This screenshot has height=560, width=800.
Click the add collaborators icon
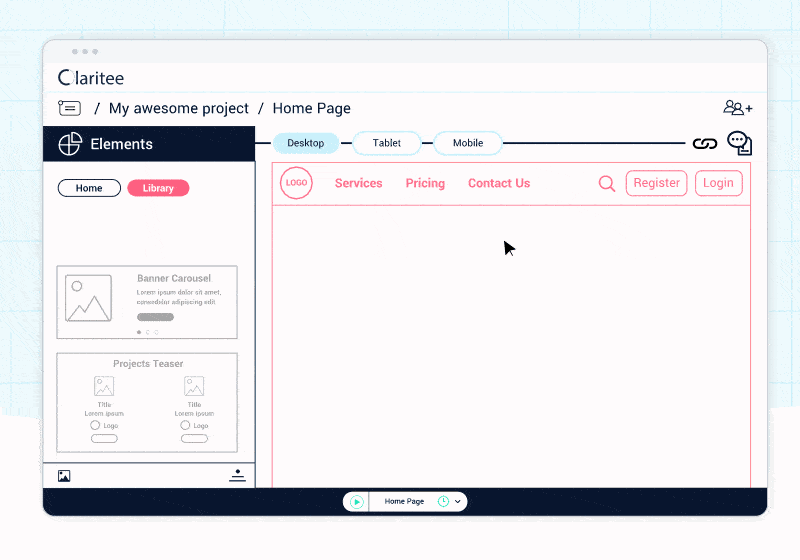737,108
